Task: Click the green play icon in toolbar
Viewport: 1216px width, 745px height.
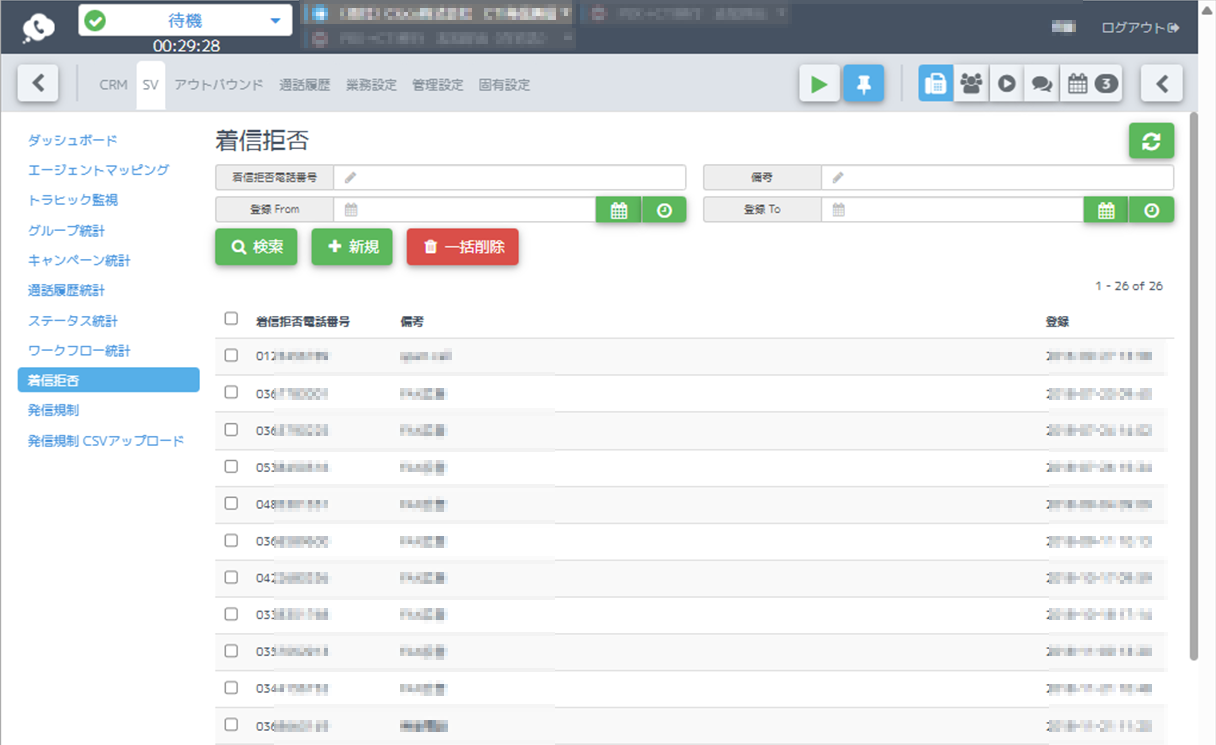Action: pos(819,84)
